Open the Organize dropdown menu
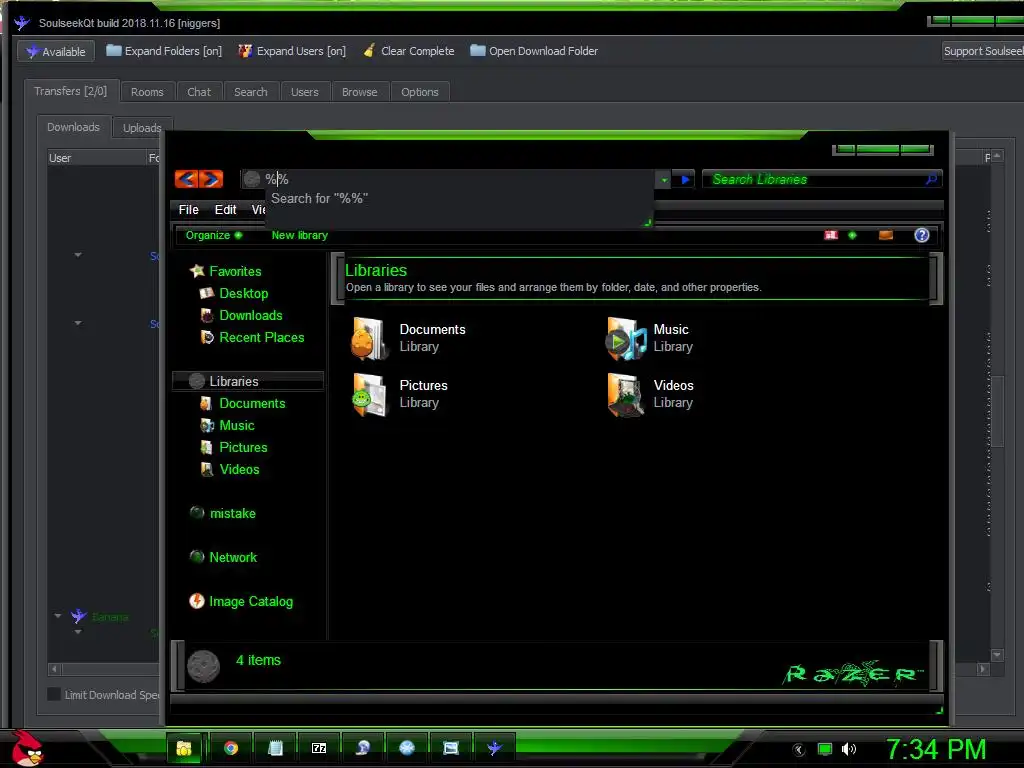 pyautogui.click(x=214, y=235)
